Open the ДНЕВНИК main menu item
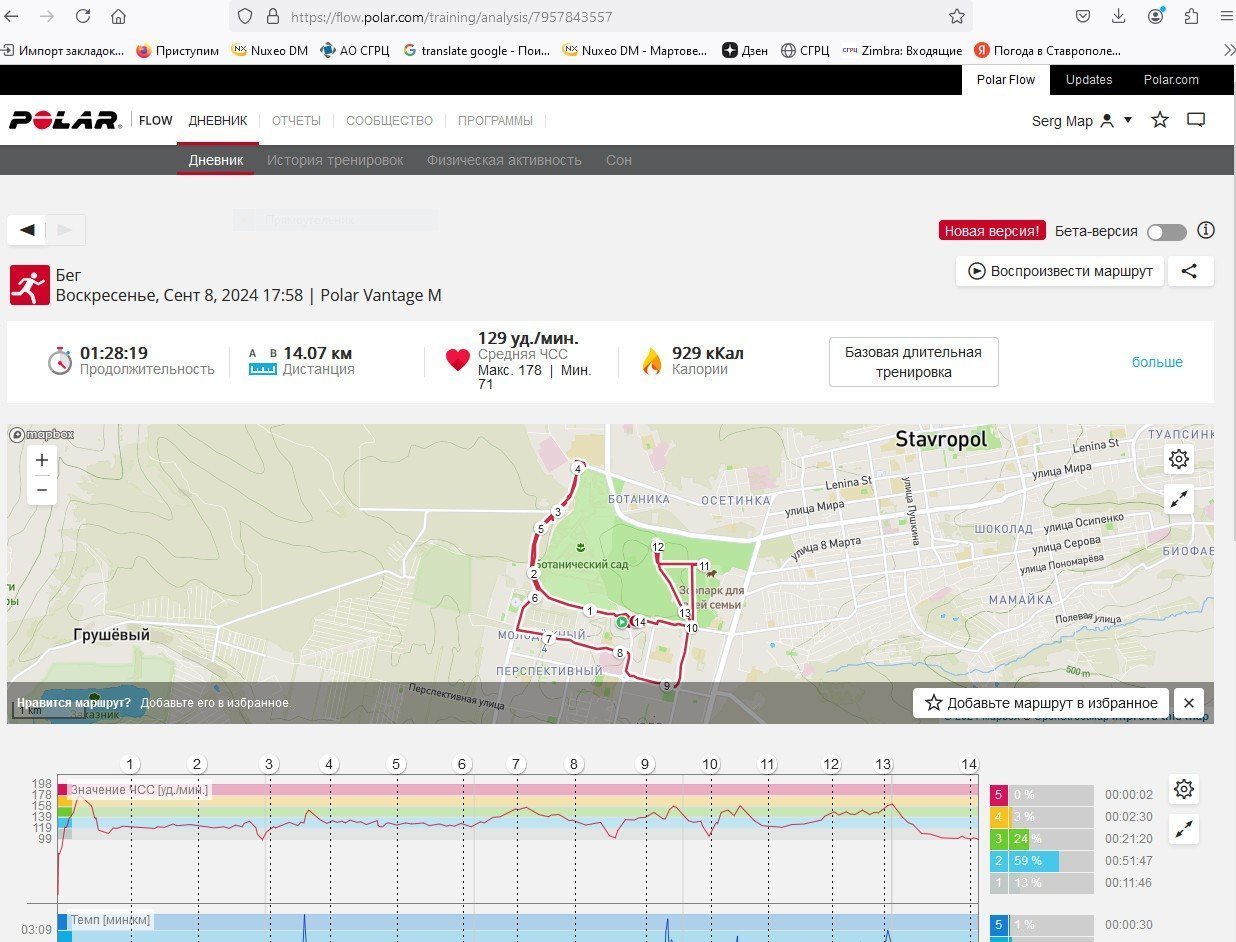The image size is (1236, 942). [x=218, y=120]
